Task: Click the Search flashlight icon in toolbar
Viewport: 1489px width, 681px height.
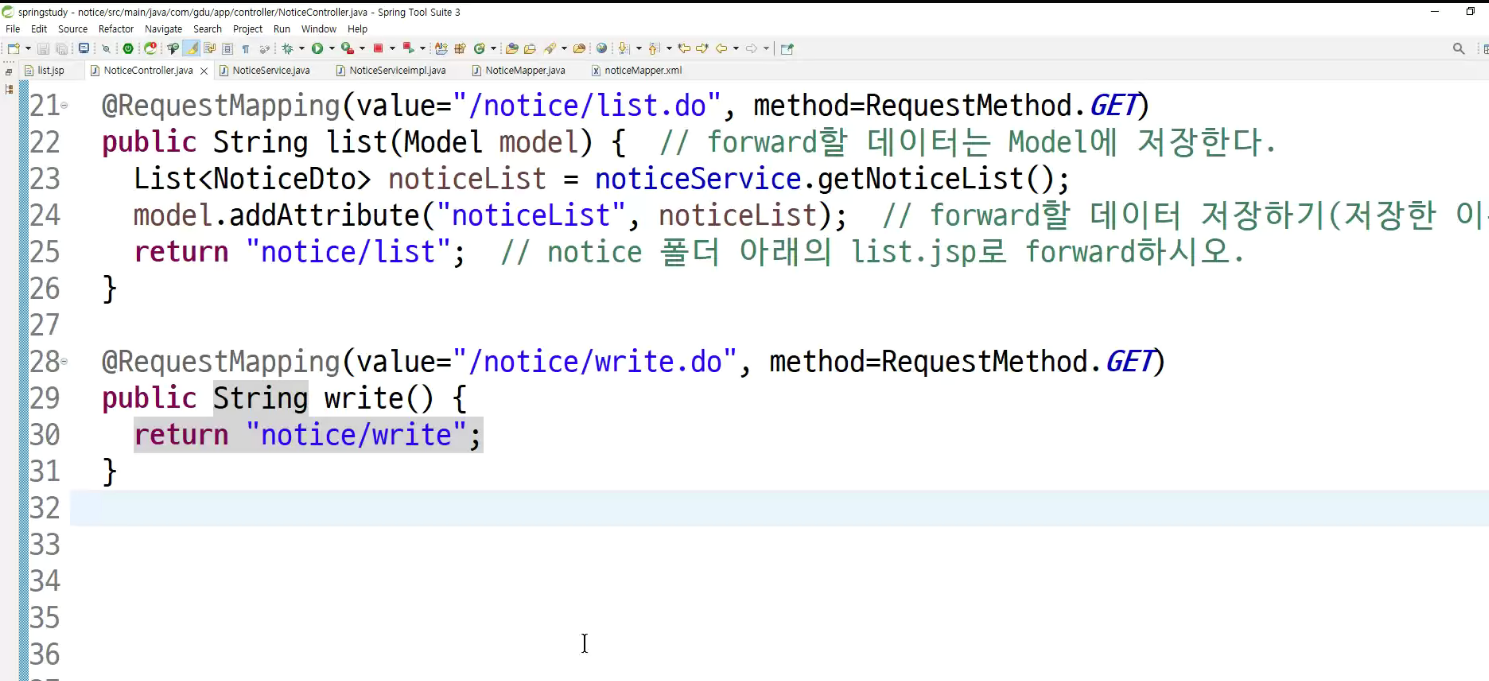Action: [x=549, y=48]
